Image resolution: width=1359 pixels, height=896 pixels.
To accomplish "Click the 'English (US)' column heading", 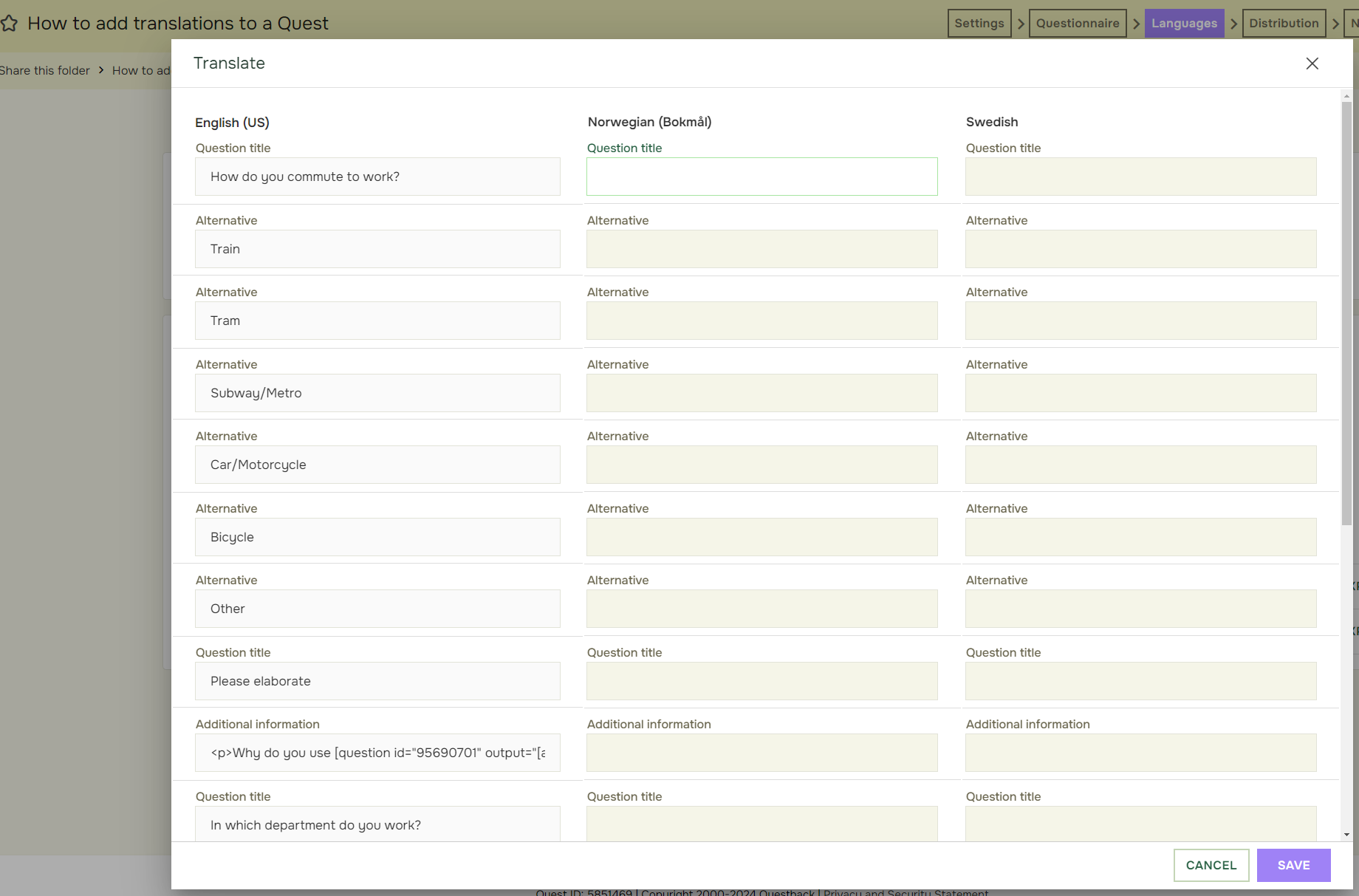I will pos(232,123).
